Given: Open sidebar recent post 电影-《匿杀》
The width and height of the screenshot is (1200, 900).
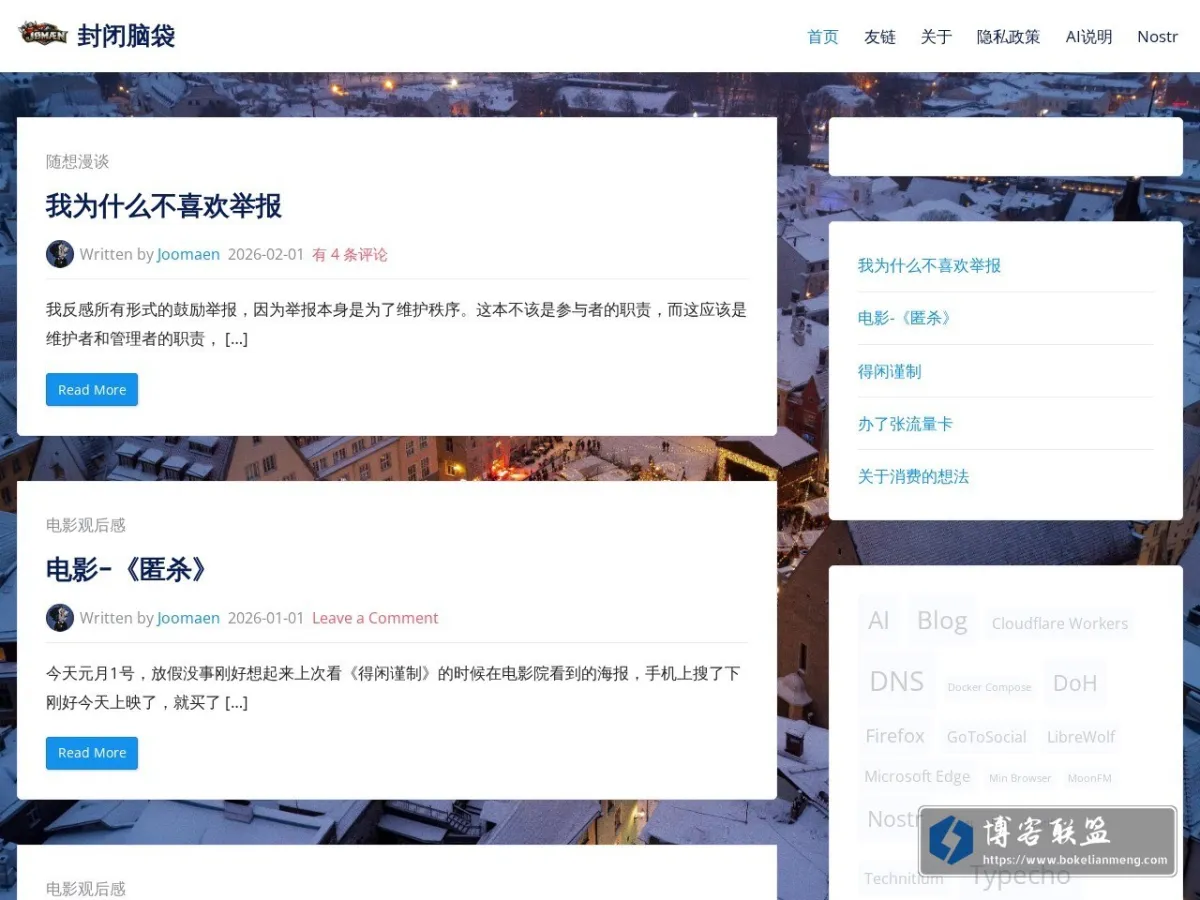Looking at the screenshot, I should (904, 318).
